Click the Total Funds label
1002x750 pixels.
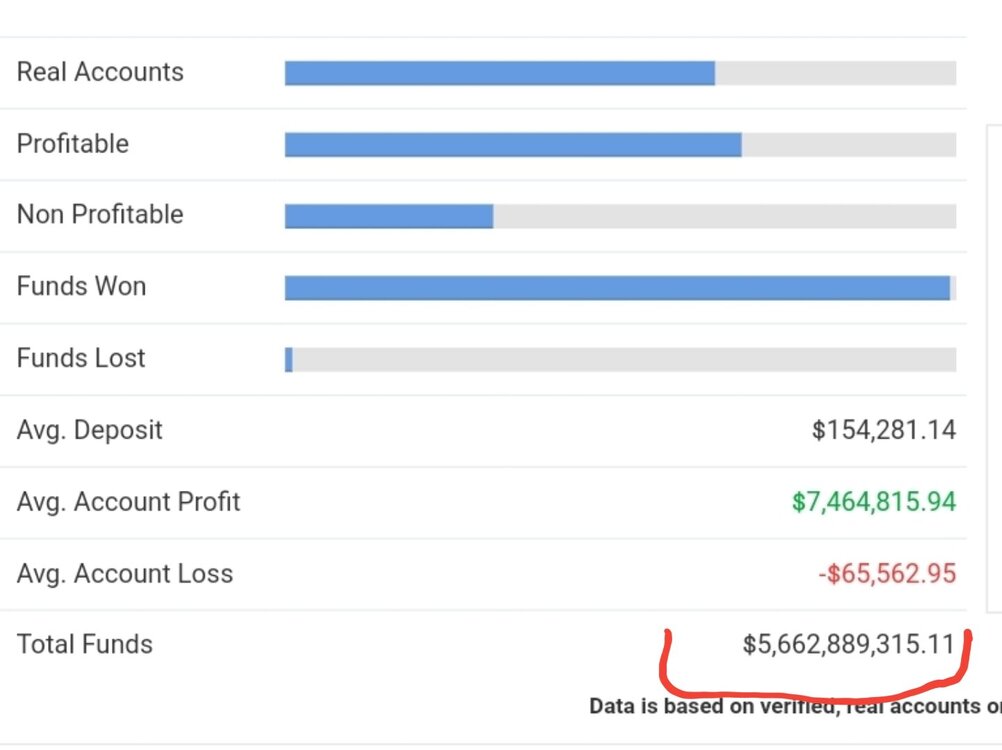pyautogui.click(x=85, y=645)
